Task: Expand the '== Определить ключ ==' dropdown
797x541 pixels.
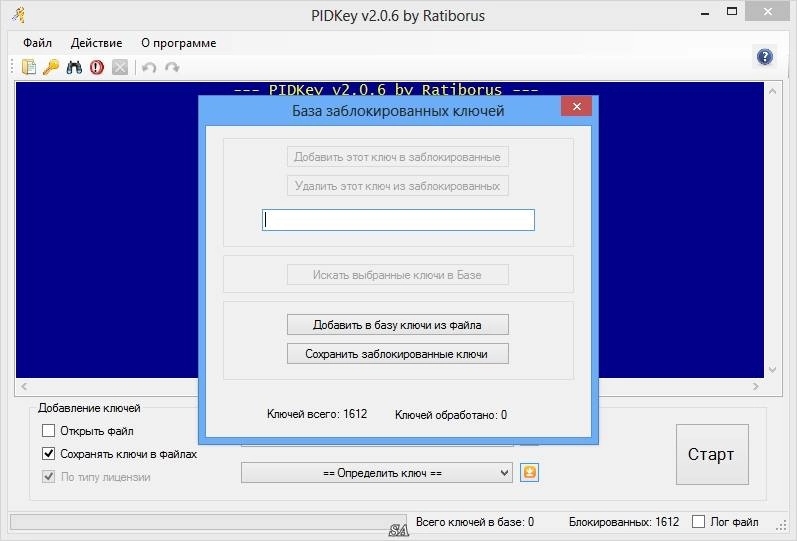Action: pyautogui.click(x=377, y=473)
